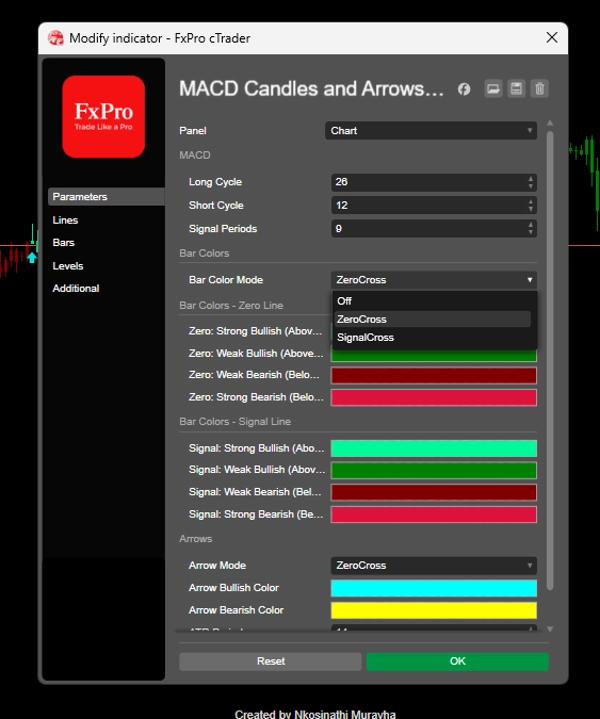
Task: Switch to the Lines section
Action: click(65, 220)
